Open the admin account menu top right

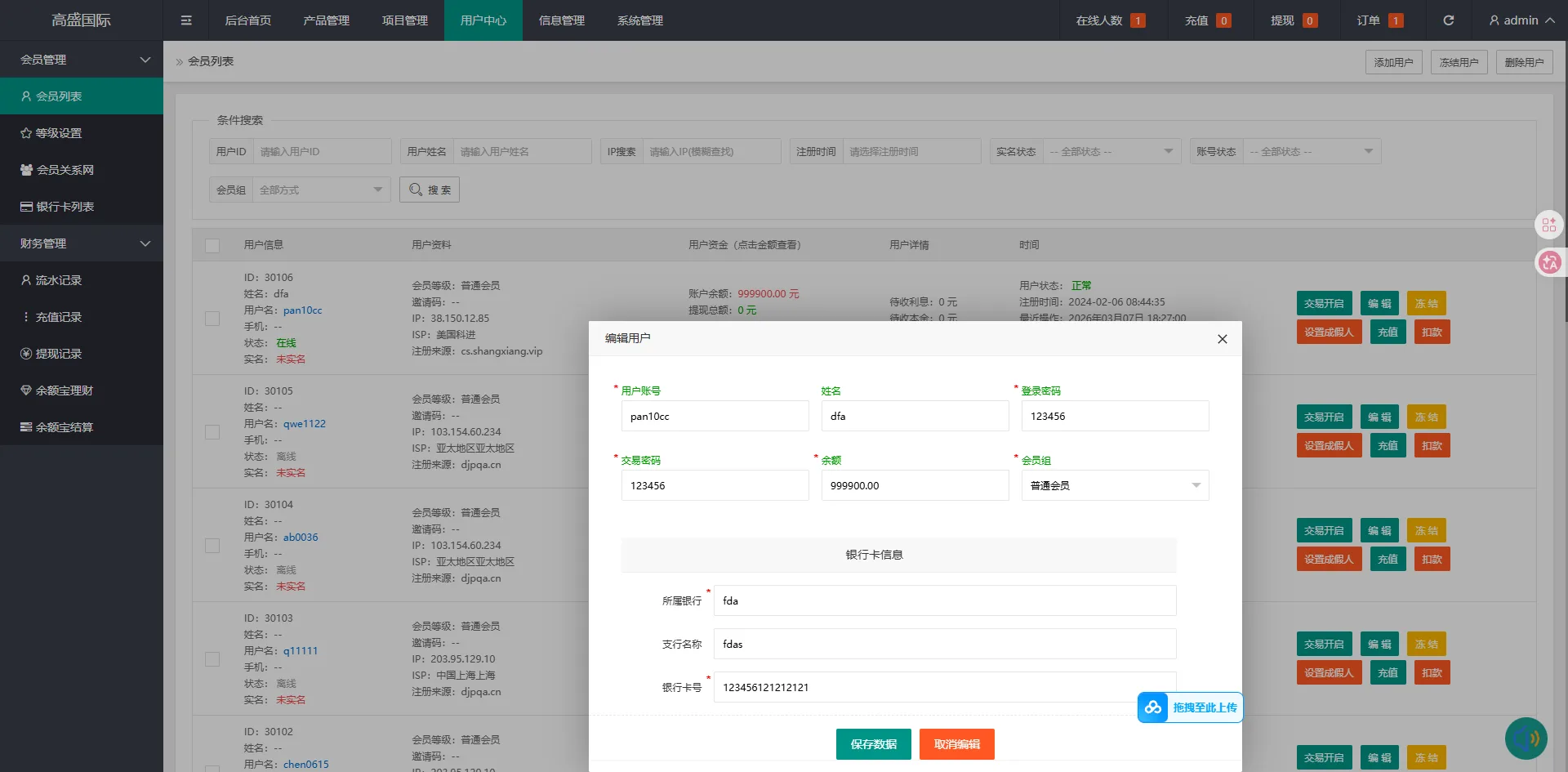click(x=1518, y=20)
